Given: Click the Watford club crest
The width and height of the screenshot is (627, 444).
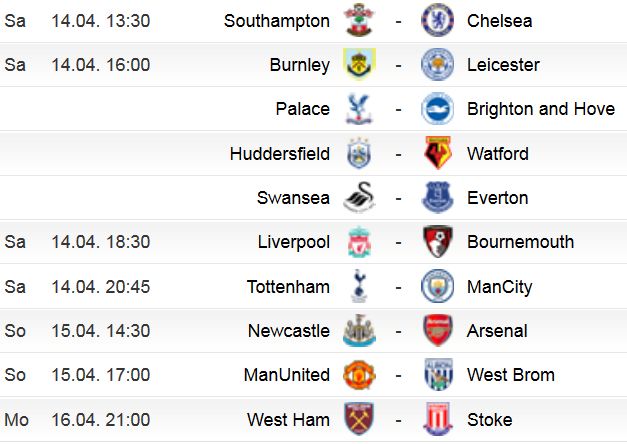Looking at the screenshot, I should tap(437, 153).
